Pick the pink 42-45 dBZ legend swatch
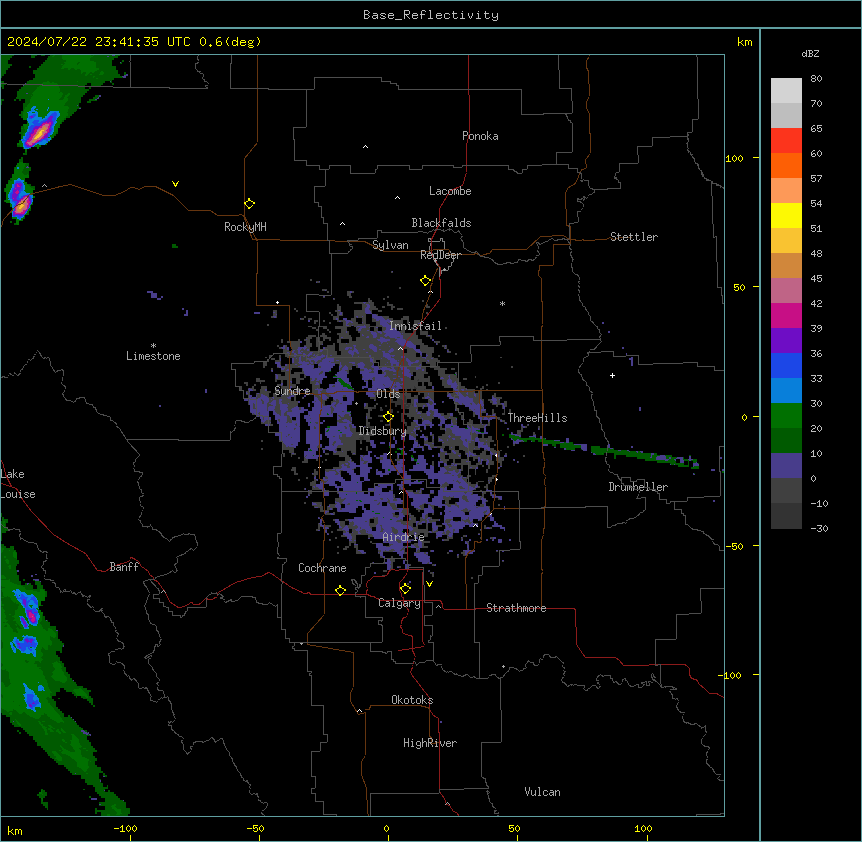Screen dimensions: 862x842 [x=786, y=291]
